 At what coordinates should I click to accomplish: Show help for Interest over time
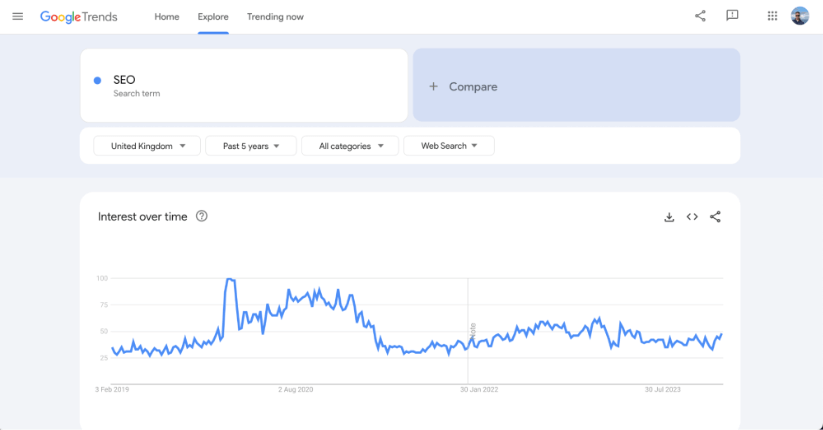202,216
